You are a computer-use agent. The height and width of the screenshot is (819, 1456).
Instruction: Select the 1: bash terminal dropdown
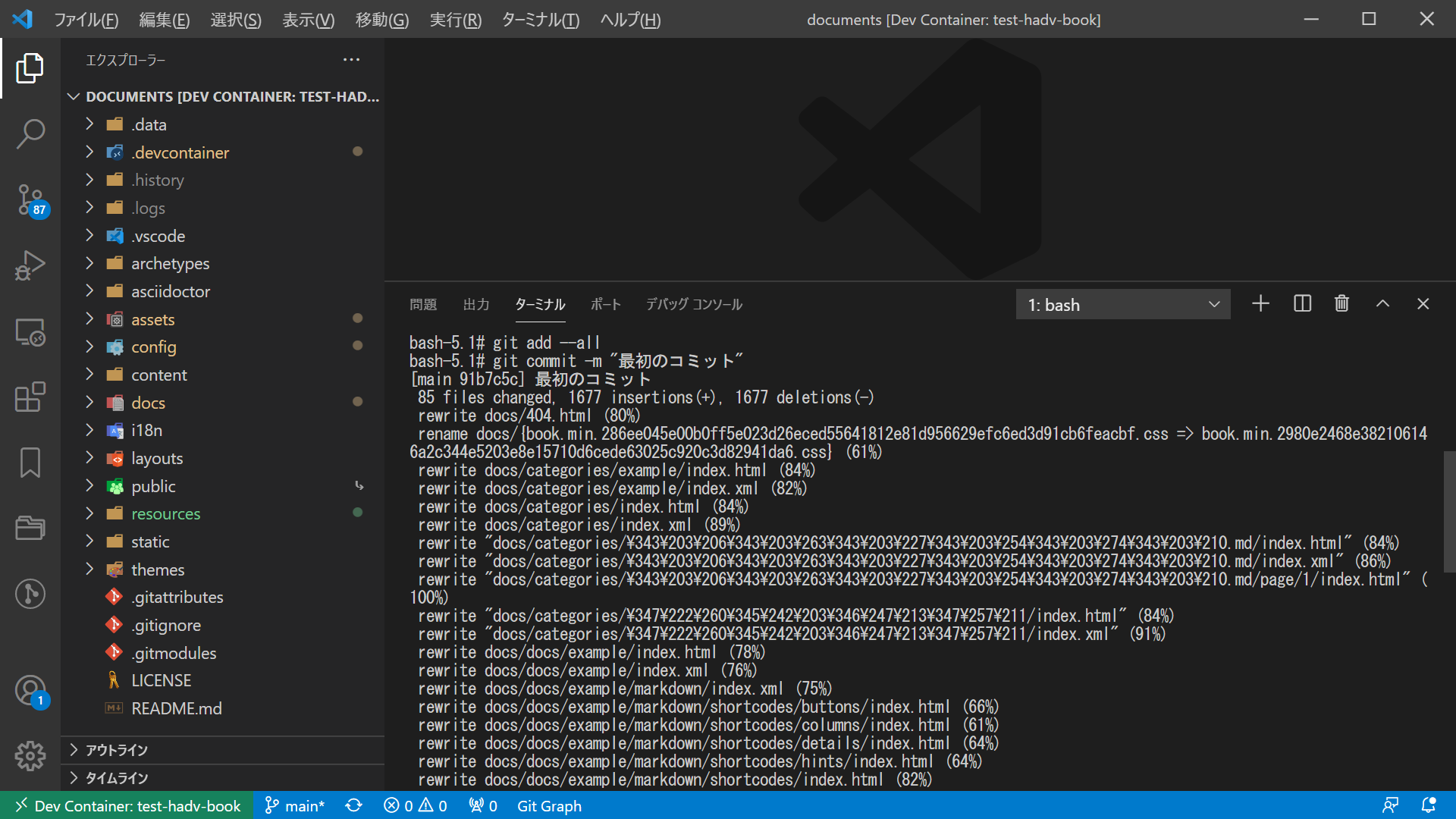click(x=1122, y=305)
